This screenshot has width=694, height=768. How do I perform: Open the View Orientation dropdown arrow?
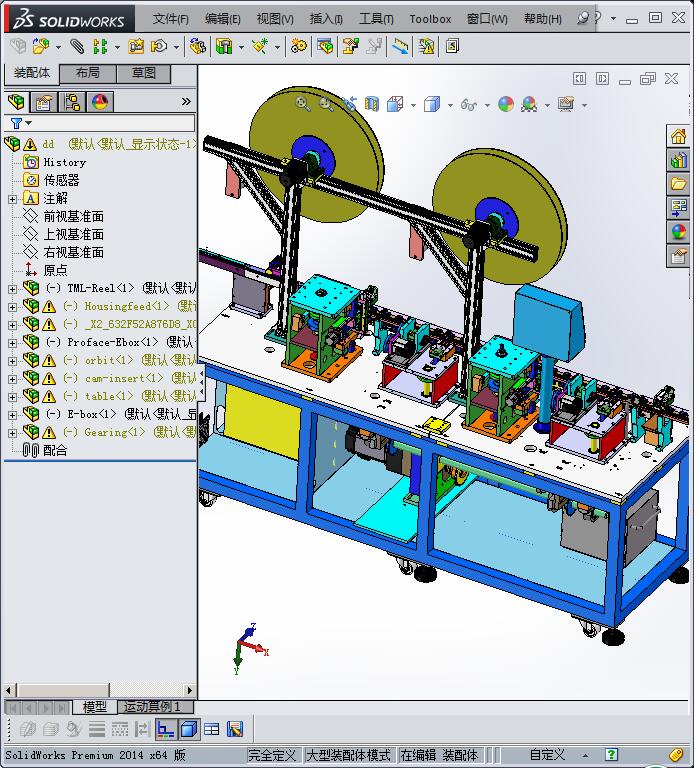413,105
